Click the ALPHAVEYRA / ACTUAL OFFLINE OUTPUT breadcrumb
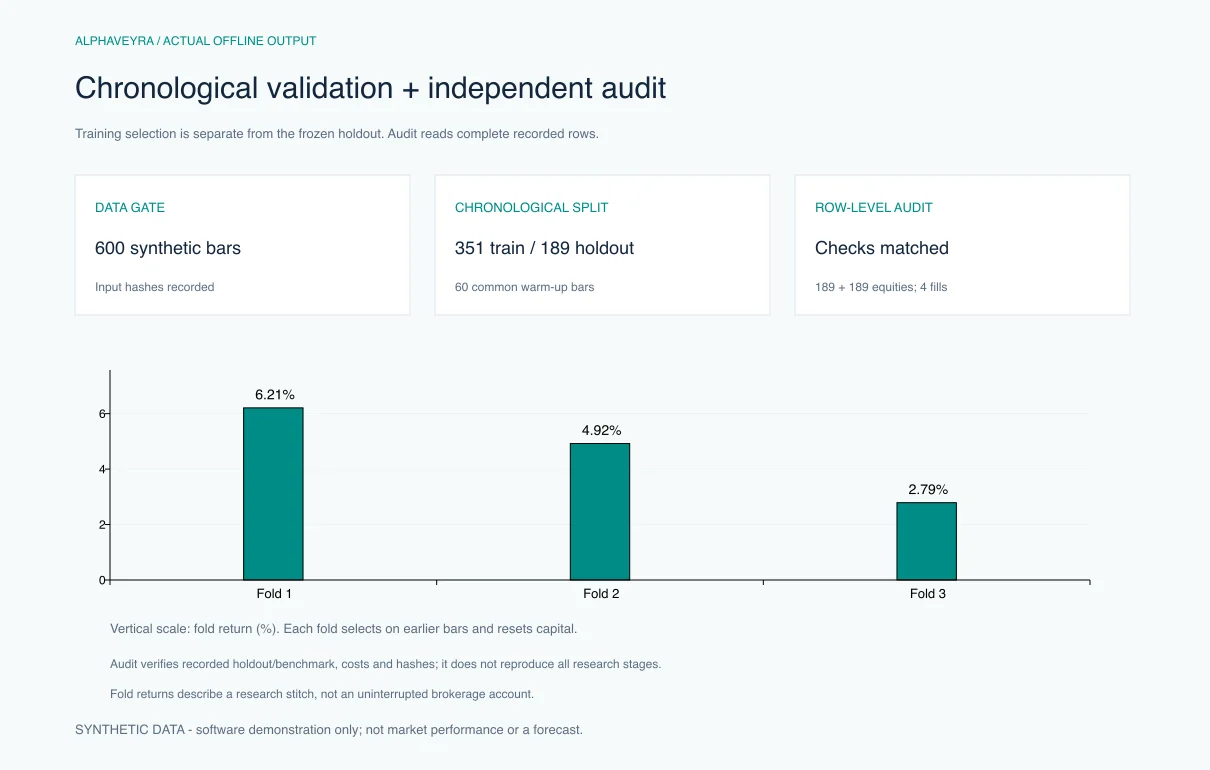This screenshot has width=1210, height=770. tap(195, 41)
